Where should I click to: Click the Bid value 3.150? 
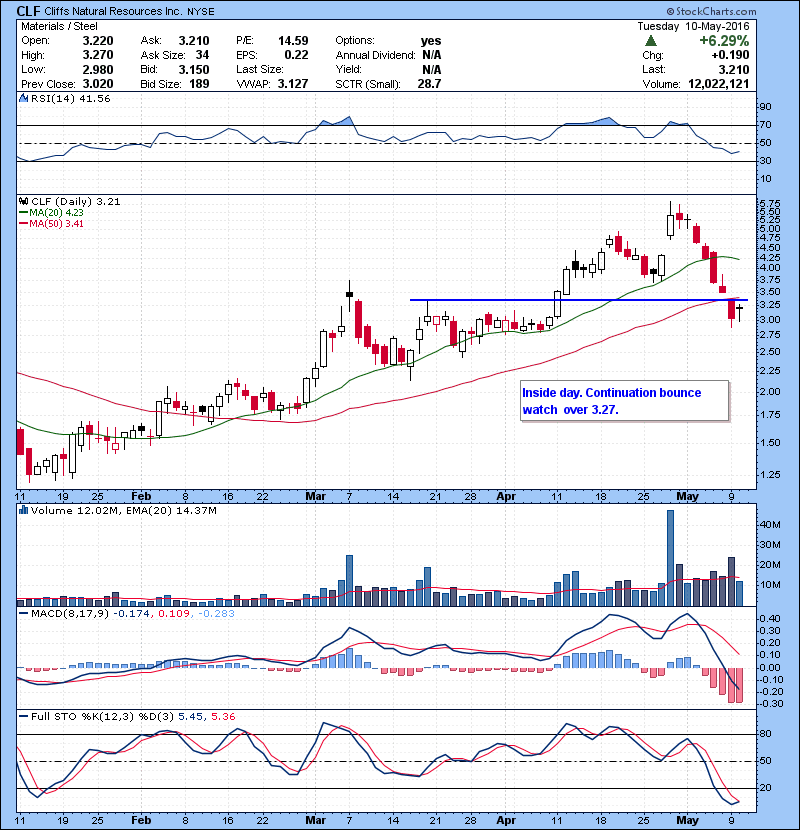coord(194,69)
